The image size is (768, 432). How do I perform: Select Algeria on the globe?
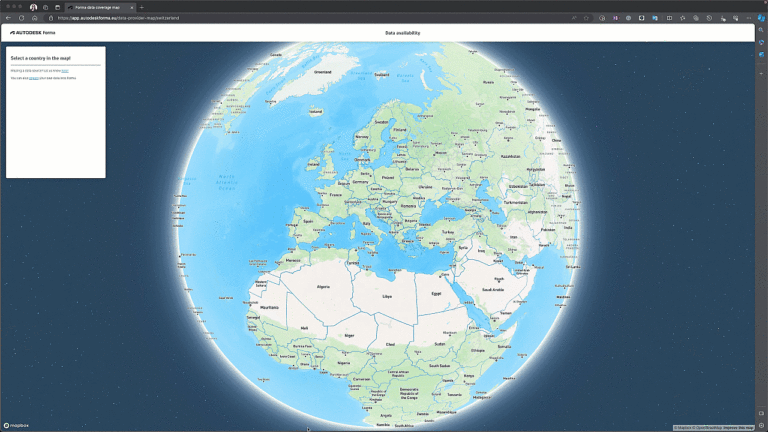click(323, 287)
